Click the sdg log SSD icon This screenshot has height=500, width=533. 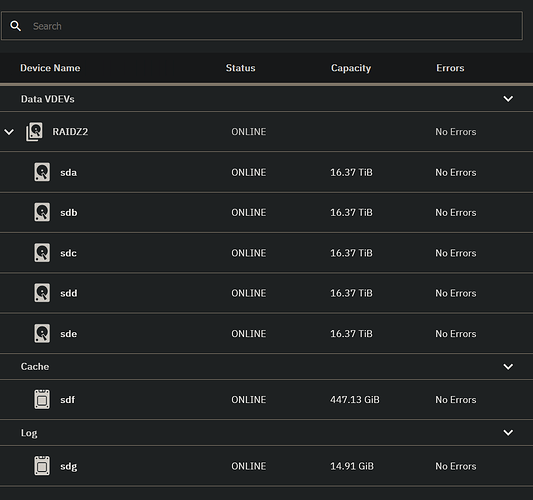point(42,466)
